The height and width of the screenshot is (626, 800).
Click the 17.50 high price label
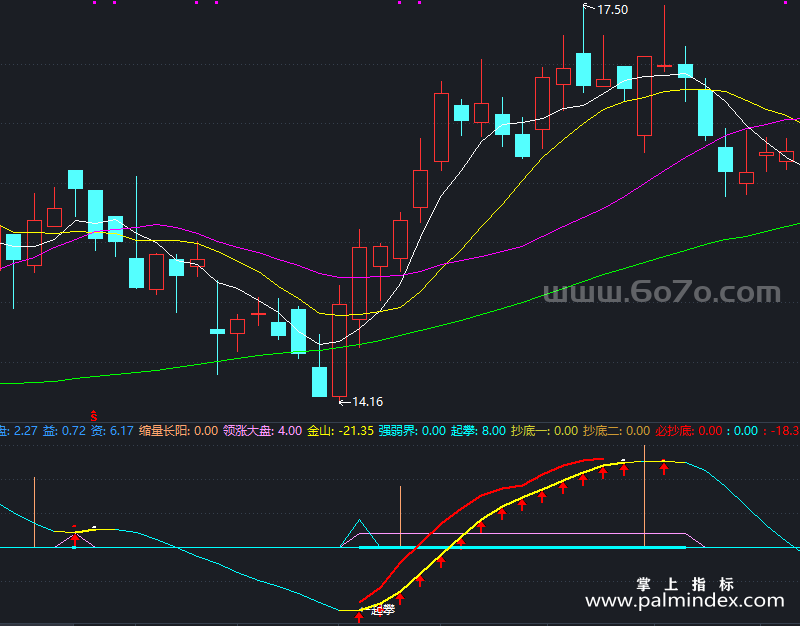(x=612, y=10)
